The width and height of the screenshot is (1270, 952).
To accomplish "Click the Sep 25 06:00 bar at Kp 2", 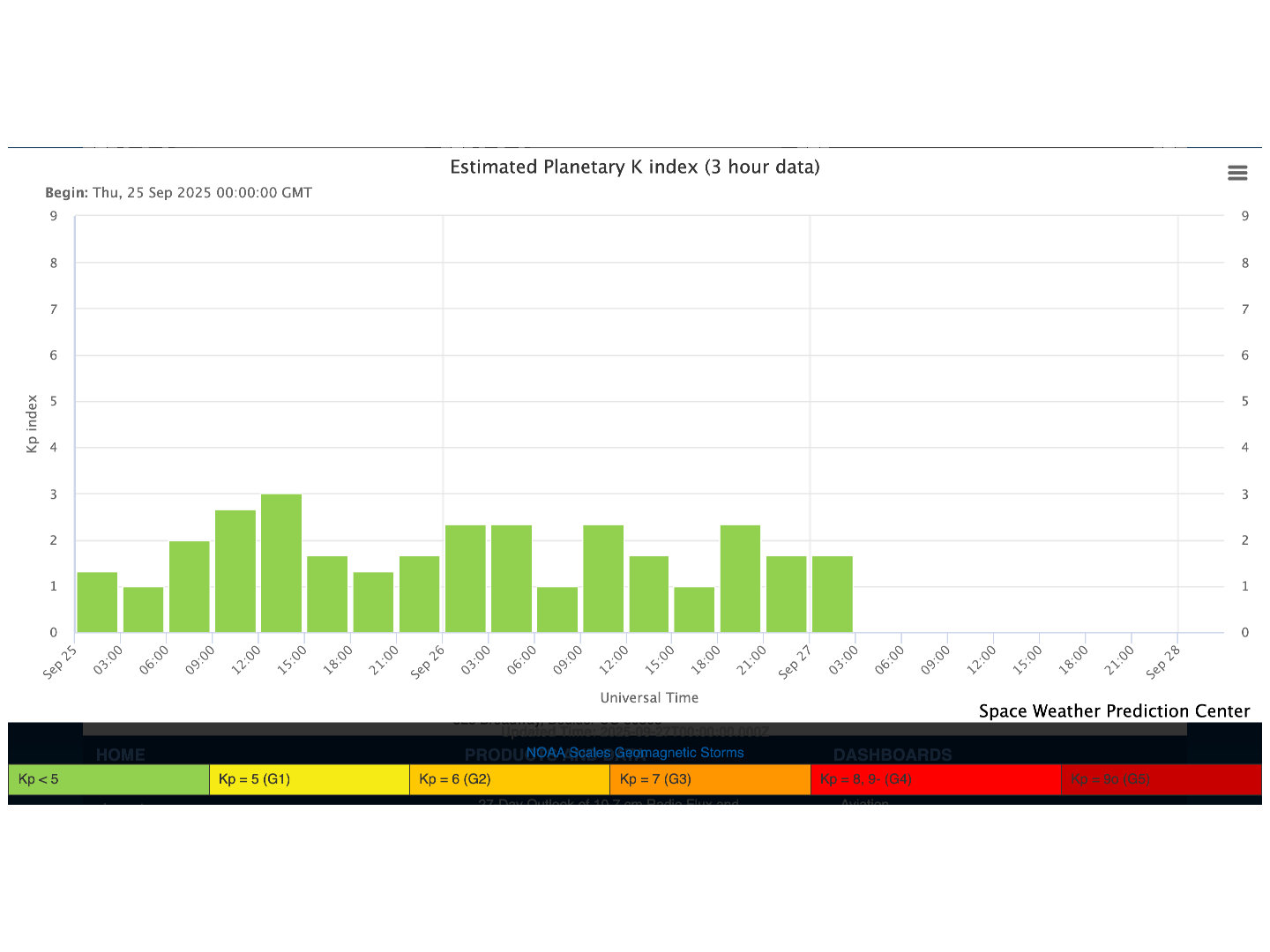I will (x=190, y=587).
